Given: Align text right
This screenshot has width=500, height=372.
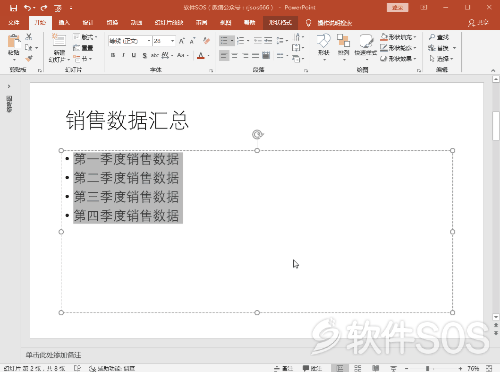Looking at the screenshot, I should click(x=245, y=56).
